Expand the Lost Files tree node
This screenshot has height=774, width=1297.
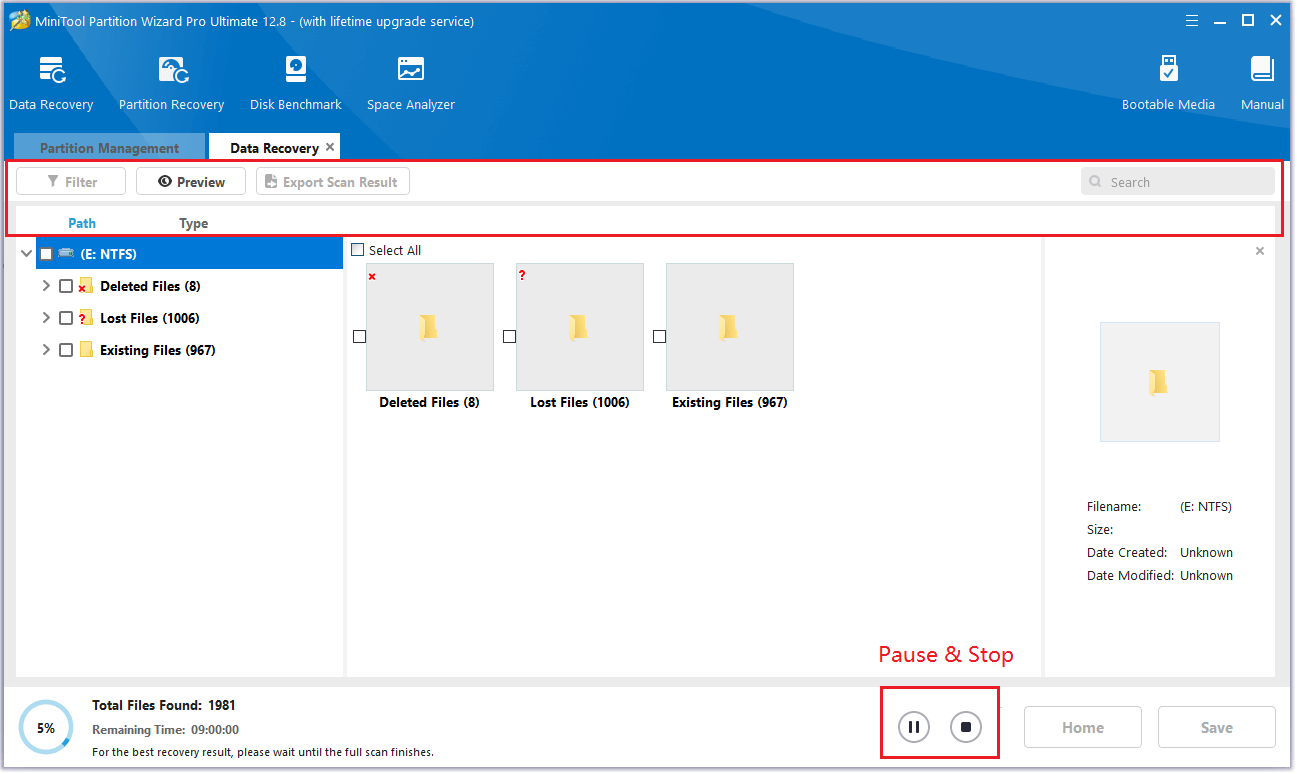pyautogui.click(x=45, y=317)
